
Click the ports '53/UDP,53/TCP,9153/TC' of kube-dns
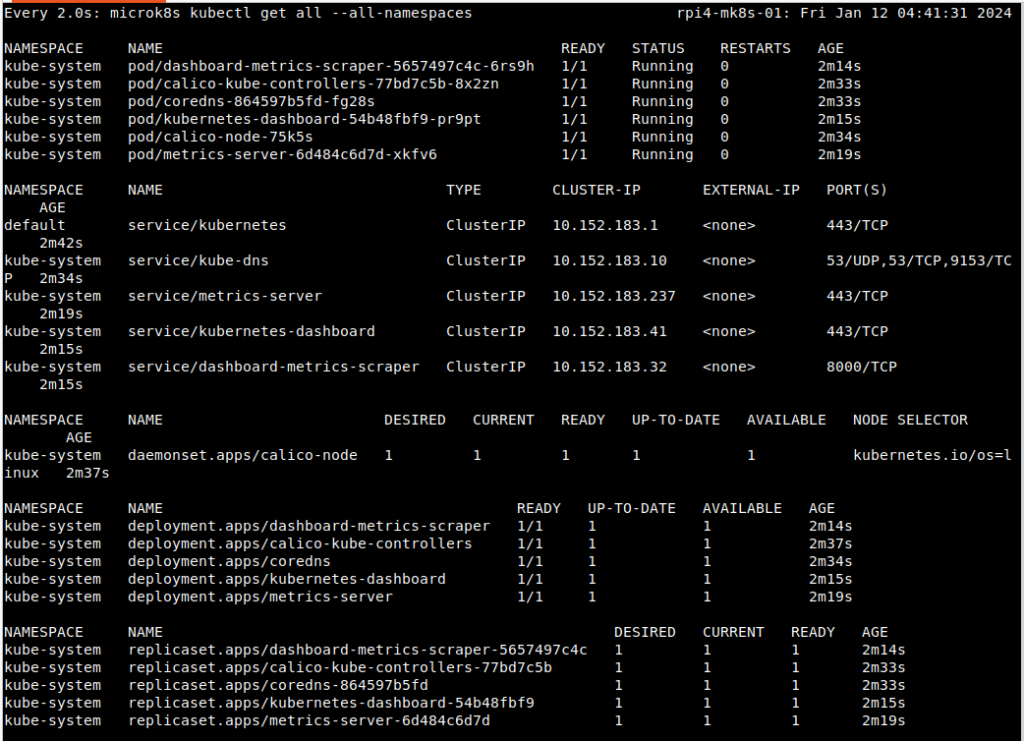coord(919,261)
